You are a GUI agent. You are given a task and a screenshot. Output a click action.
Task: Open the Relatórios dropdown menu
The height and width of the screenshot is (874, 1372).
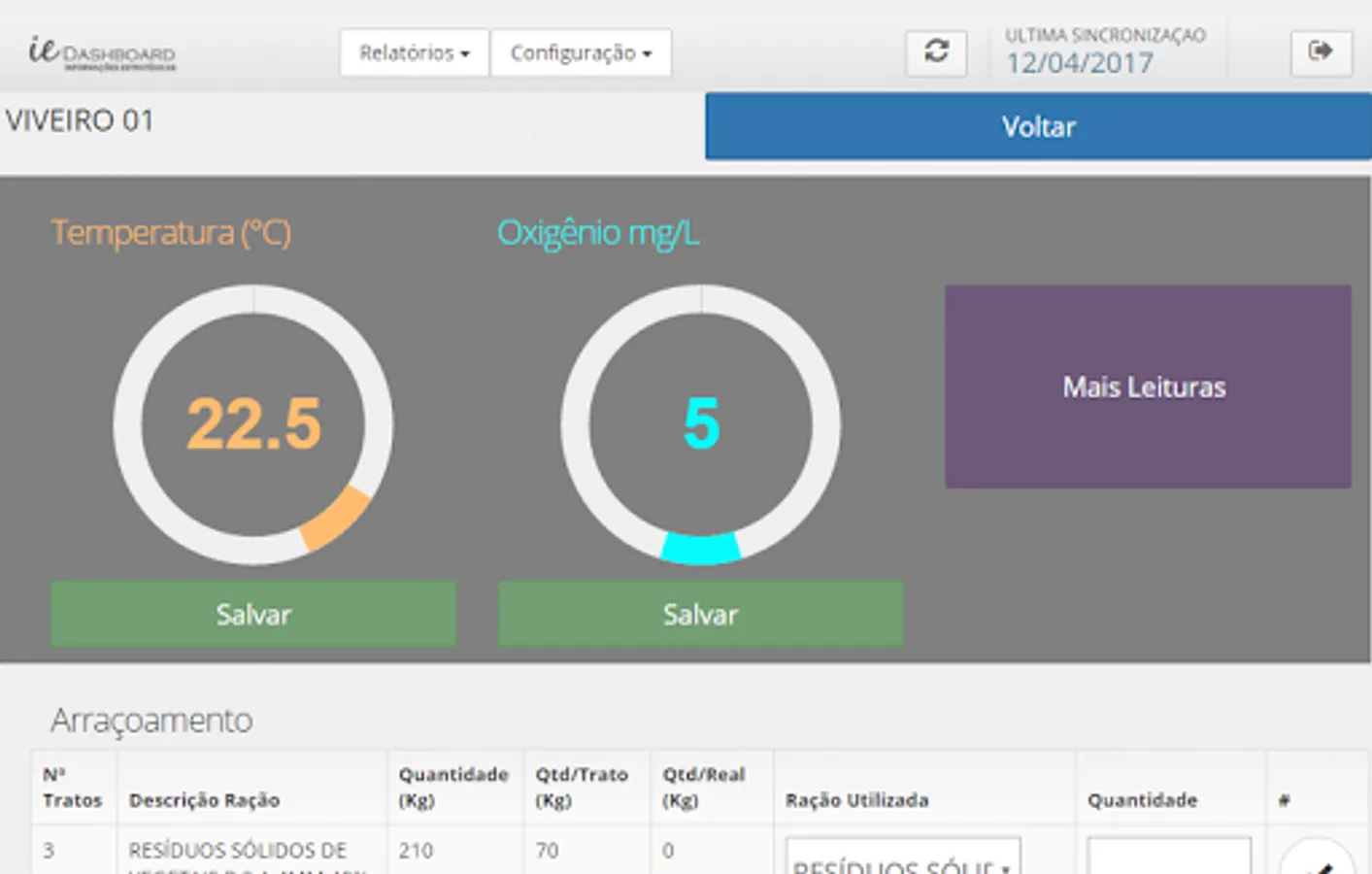tap(415, 52)
